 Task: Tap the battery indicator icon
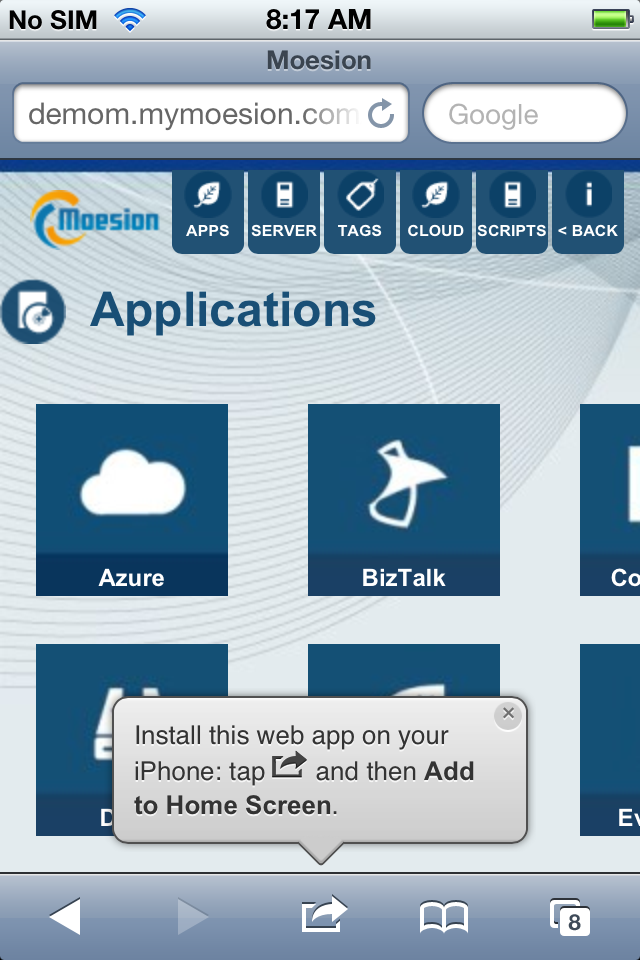(x=612, y=20)
